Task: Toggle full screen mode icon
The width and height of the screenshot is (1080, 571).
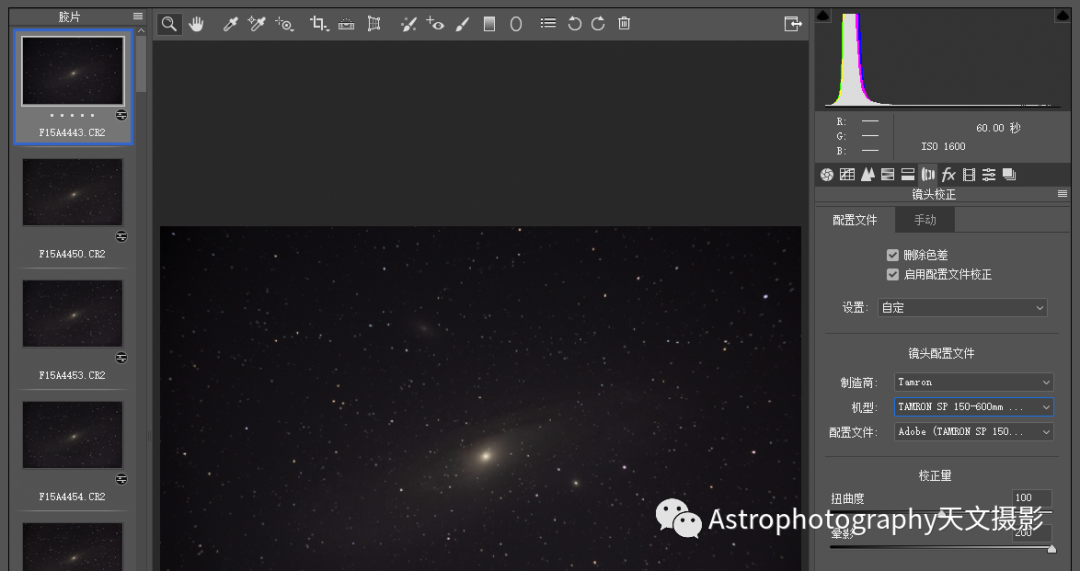Action: pos(793,24)
